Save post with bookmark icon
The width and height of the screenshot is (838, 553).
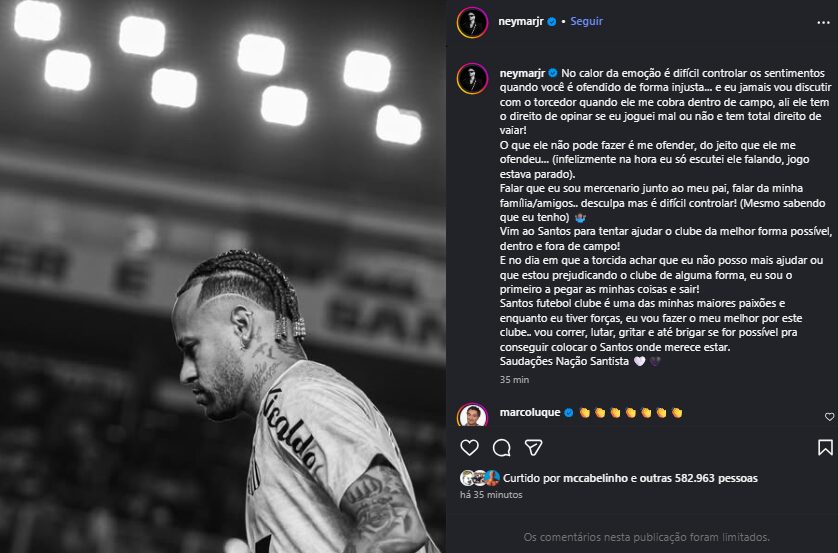point(825,447)
